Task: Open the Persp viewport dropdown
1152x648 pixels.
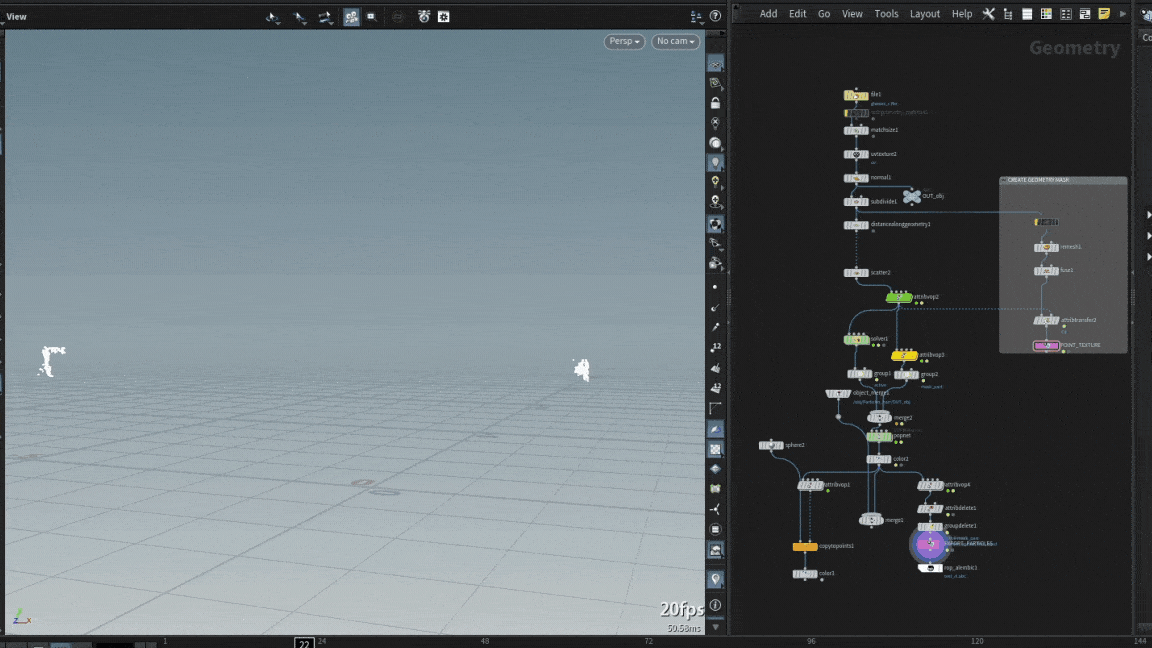Action: click(x=624, y=41)
